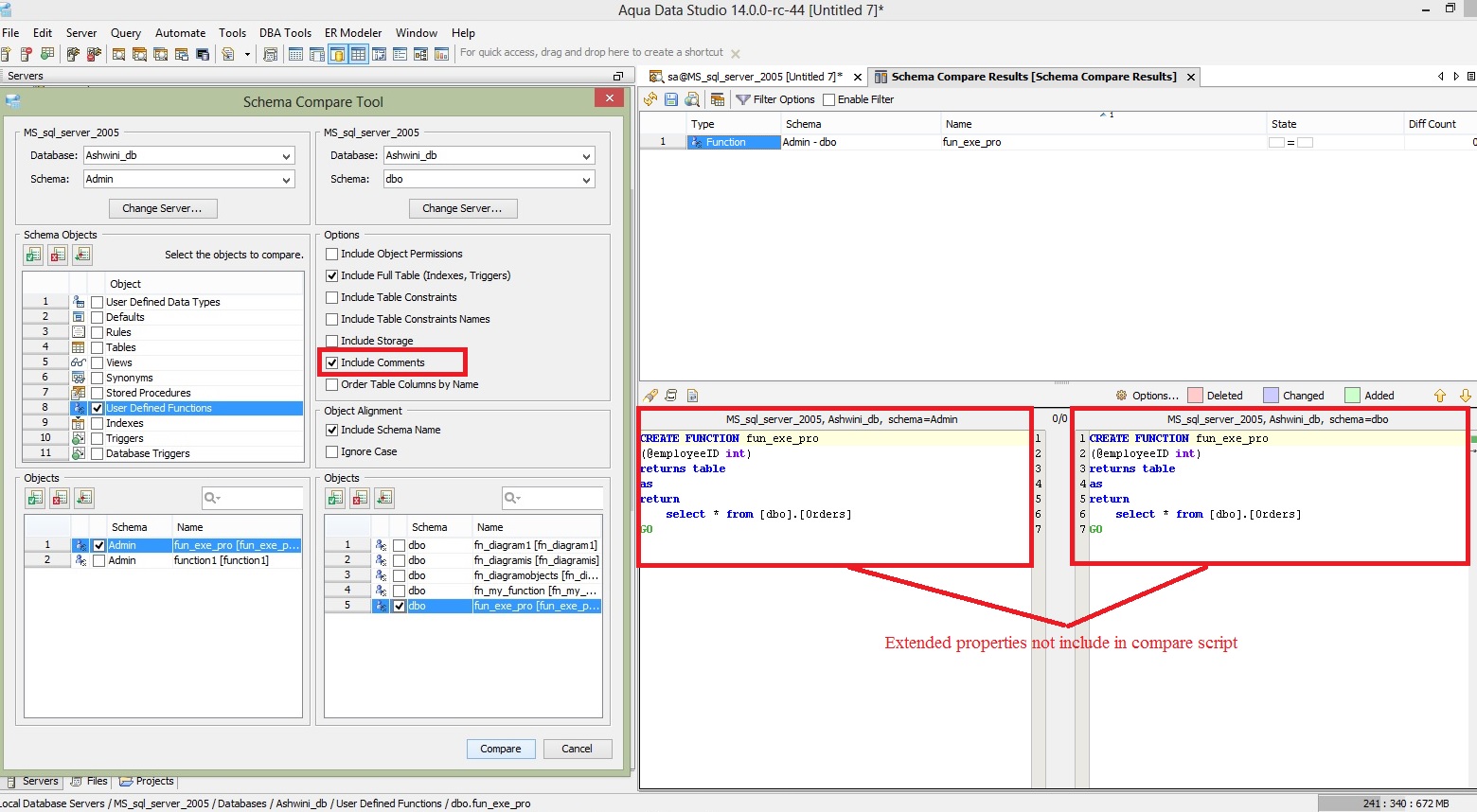
Task: Click the highlighted table grid toolbar icon
Action: [x=358, y=54]
